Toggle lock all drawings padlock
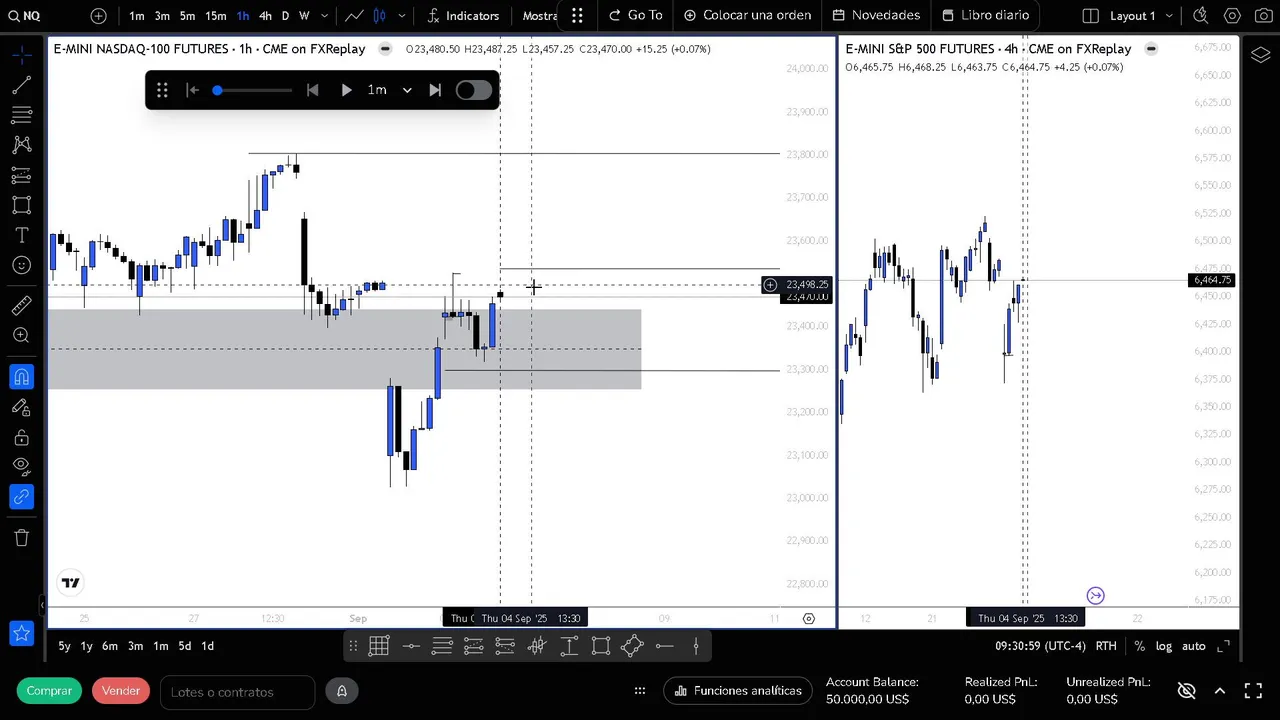The height and width of the screenshot is (720, 1280). (21, 437)
